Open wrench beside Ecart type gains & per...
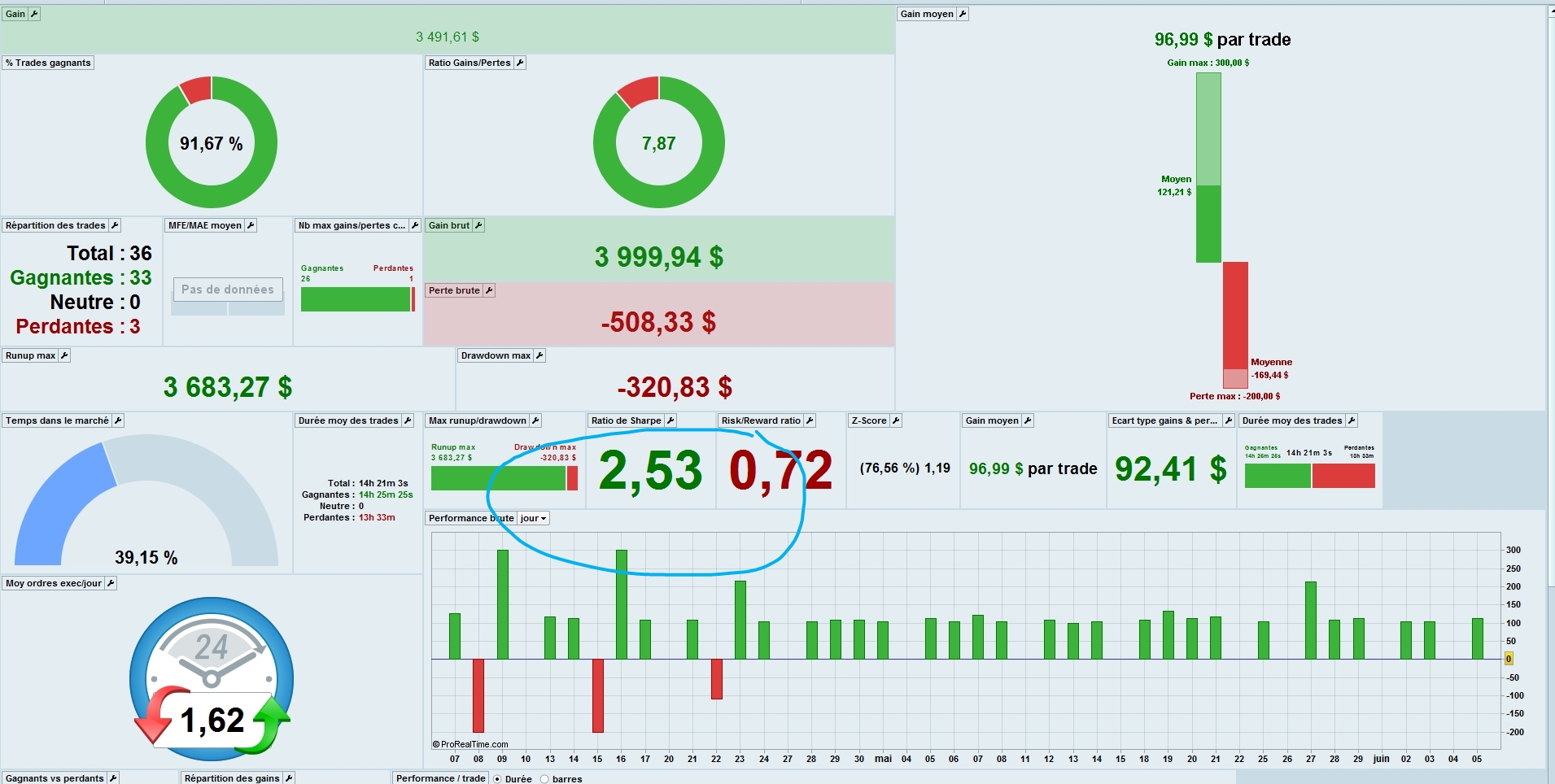The image size is (1555, 784). (x=1229, y=420)
